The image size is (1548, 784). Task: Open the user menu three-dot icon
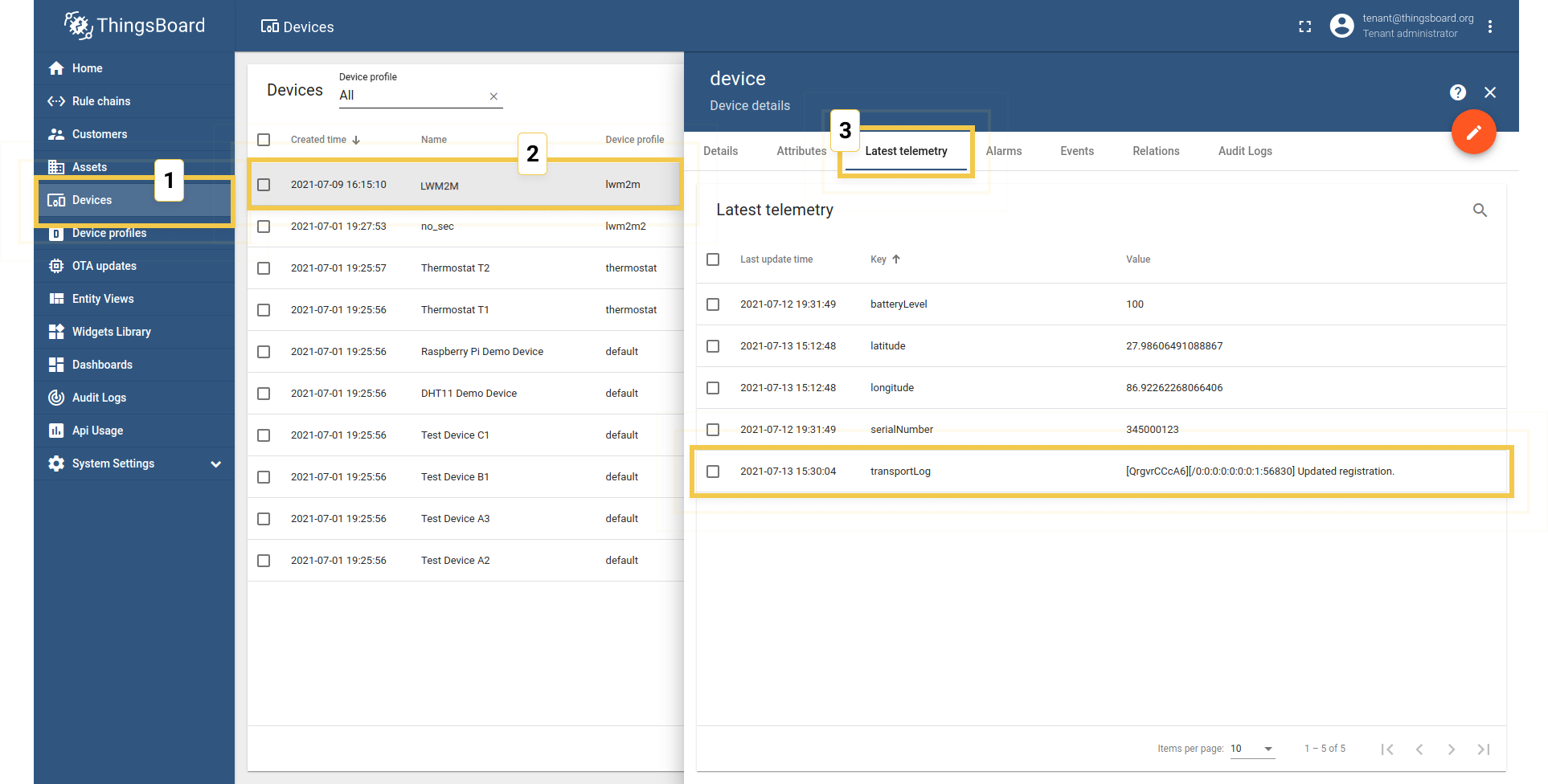tap(1489, 27)
